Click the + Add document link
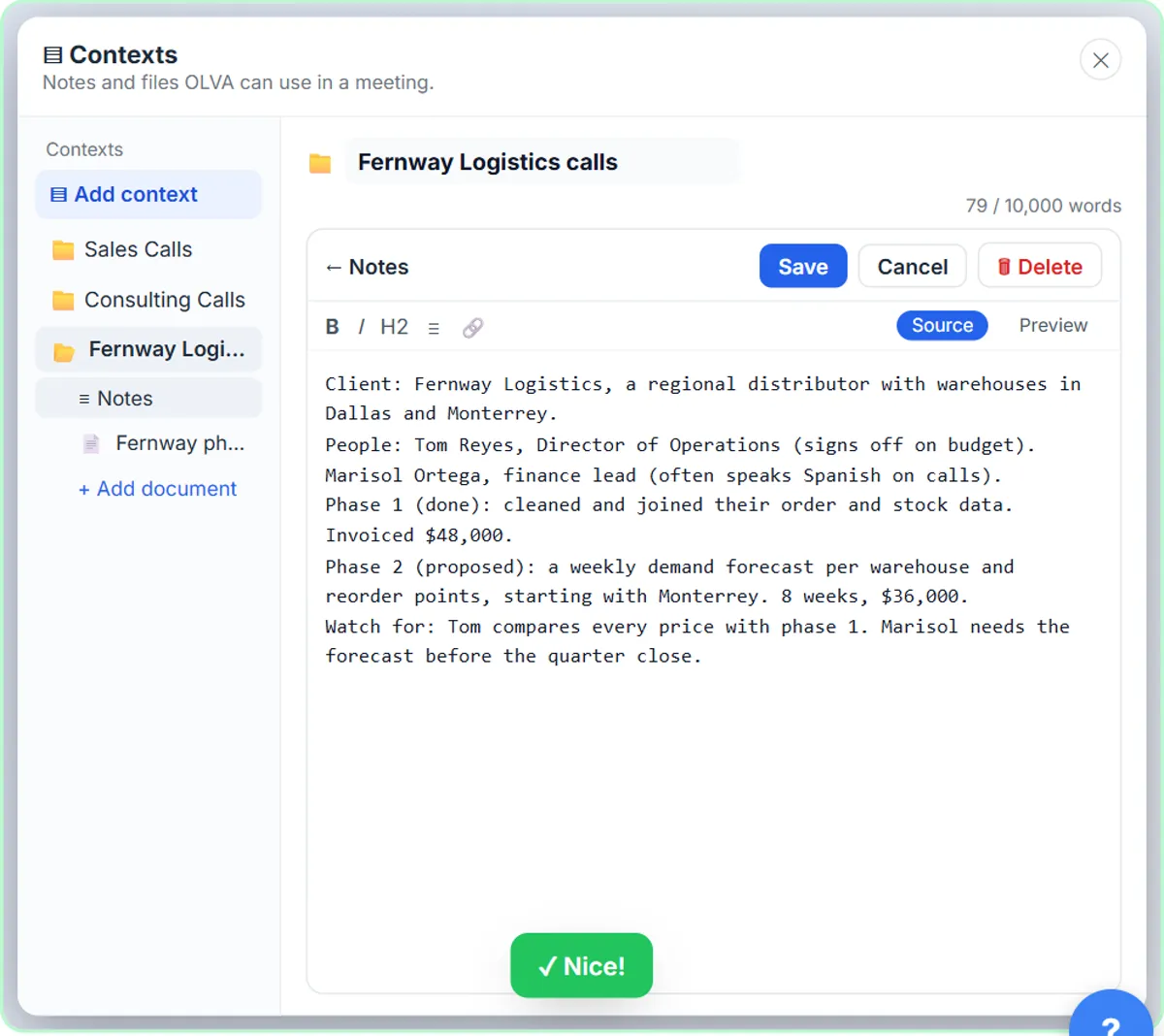 point(157,489)
